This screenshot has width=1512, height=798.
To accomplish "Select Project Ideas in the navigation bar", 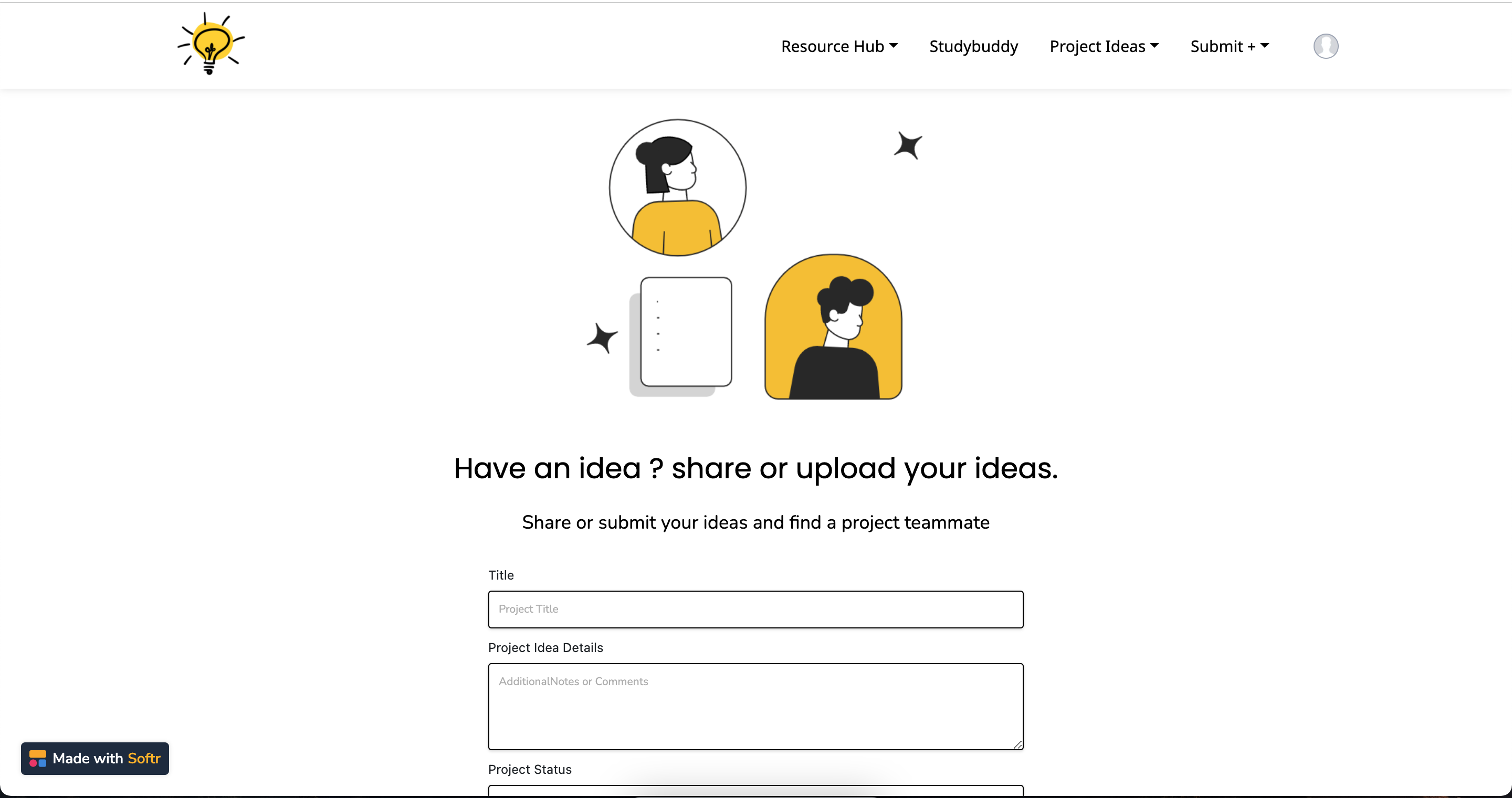I will 1097,46.
